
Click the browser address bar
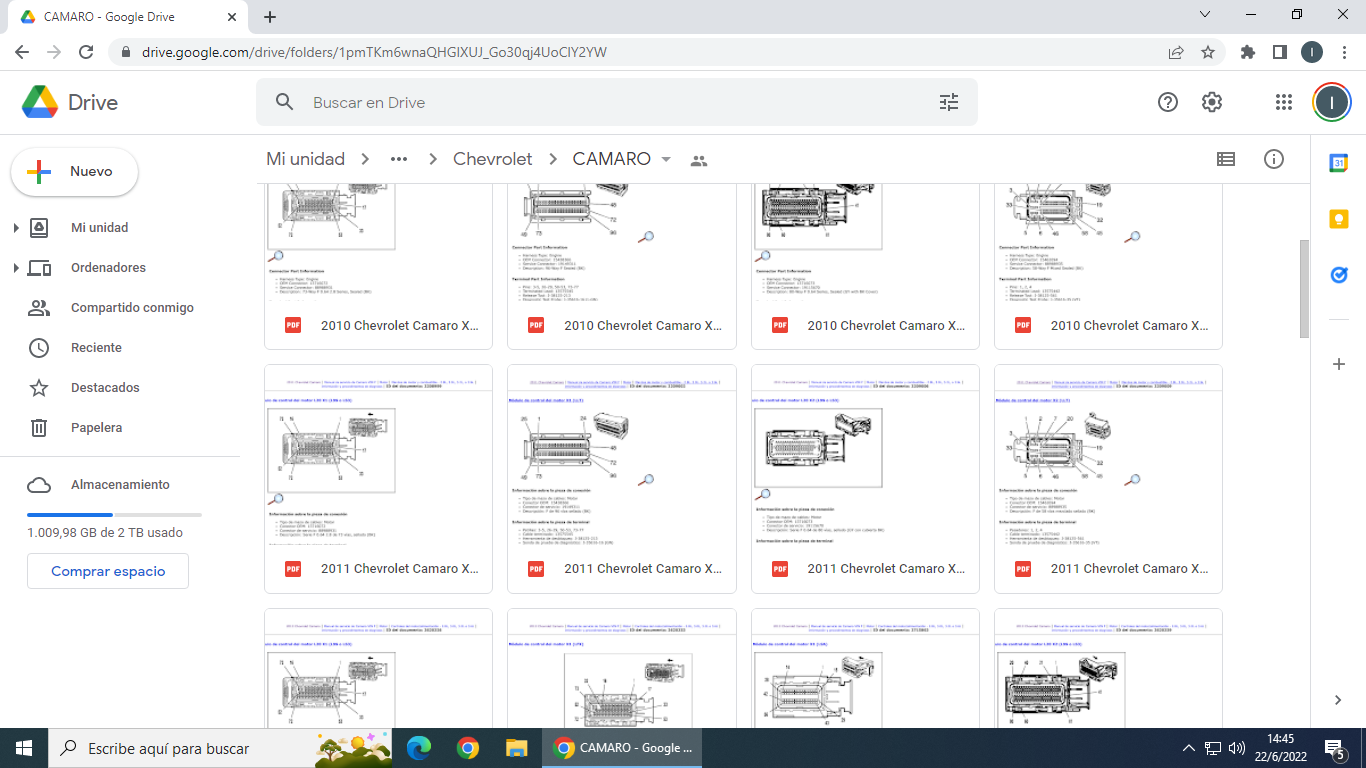click(640, 52)
